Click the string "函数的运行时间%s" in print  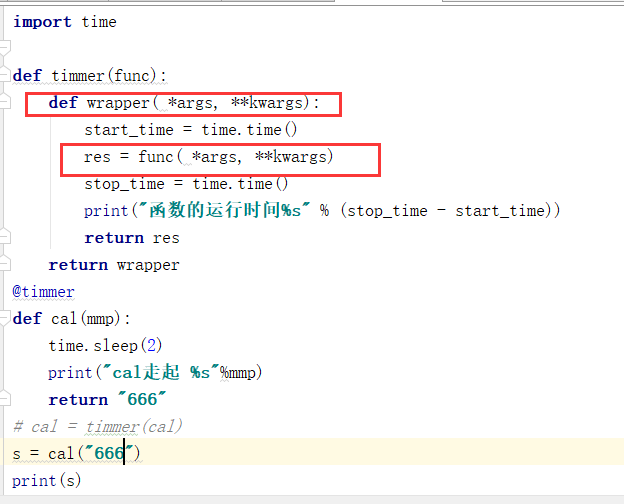point(224,210)
